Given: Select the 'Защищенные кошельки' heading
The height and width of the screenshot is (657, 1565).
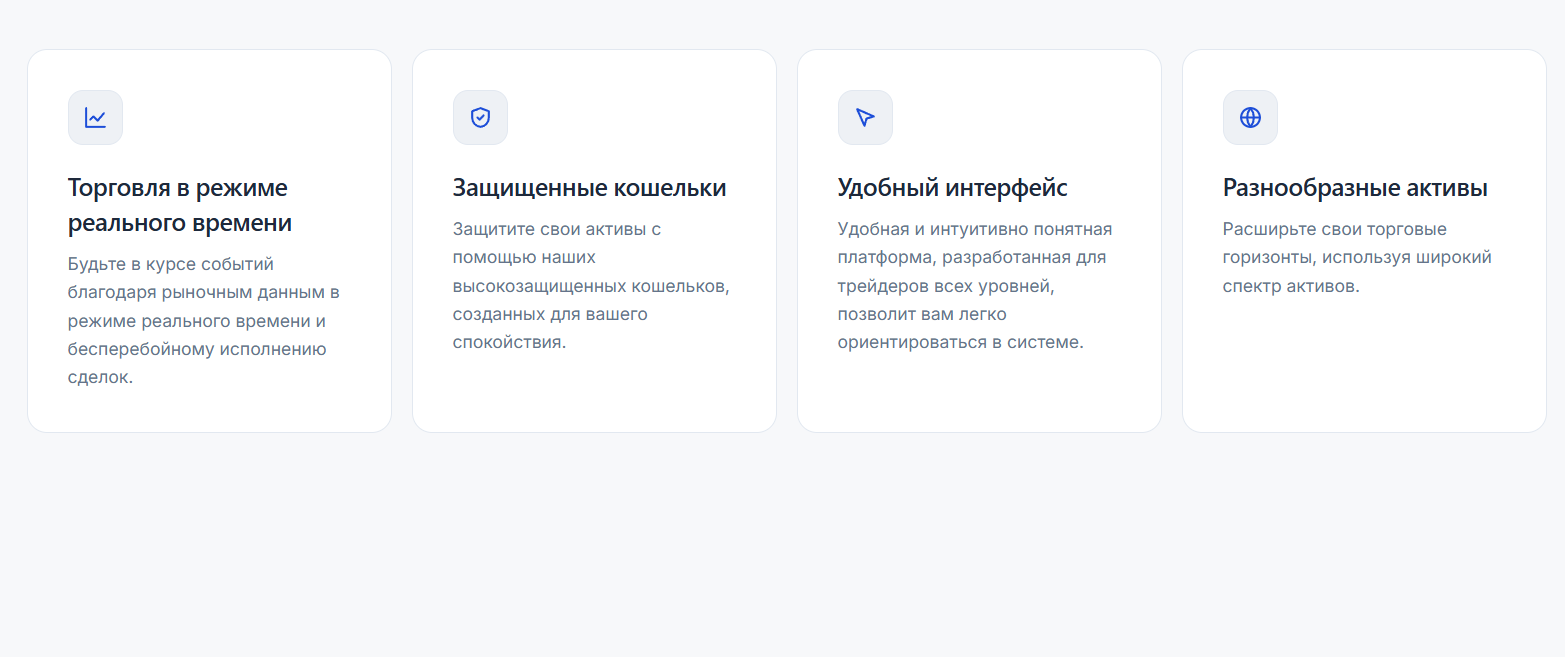Looking at the screenshot, I should [590, 188].
